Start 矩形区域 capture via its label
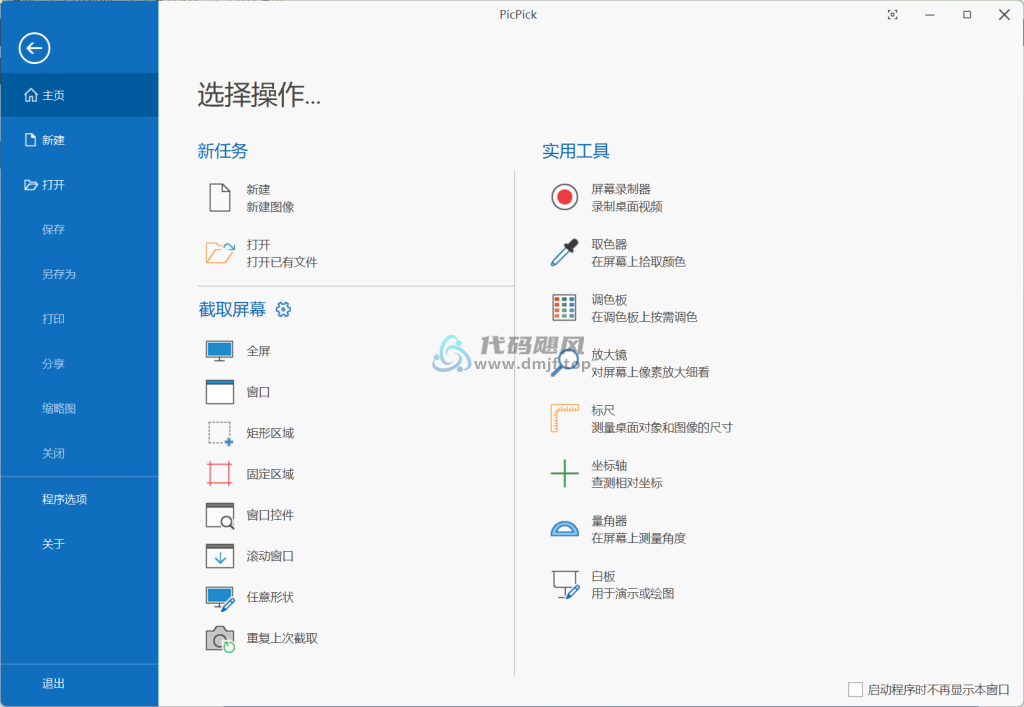Image resolution: width=1024 pixels, height=707 pixels. point(270,433)
